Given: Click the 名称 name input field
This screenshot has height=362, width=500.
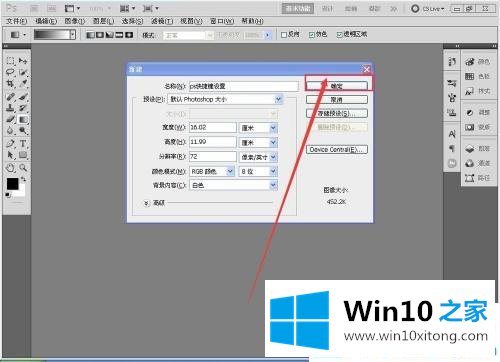Looking at the screenshot, I should tap(244, 86).
